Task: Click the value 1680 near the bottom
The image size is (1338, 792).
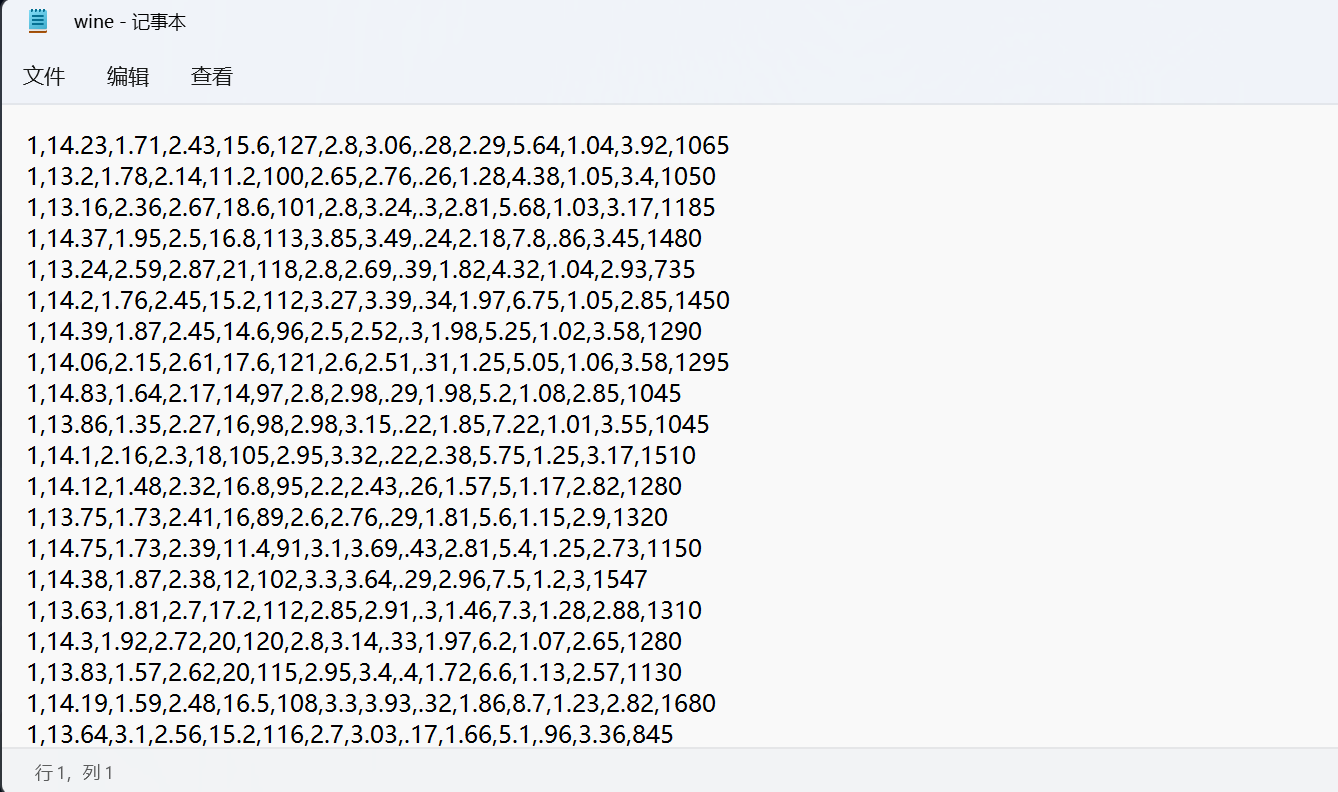Action: [688, 704]
